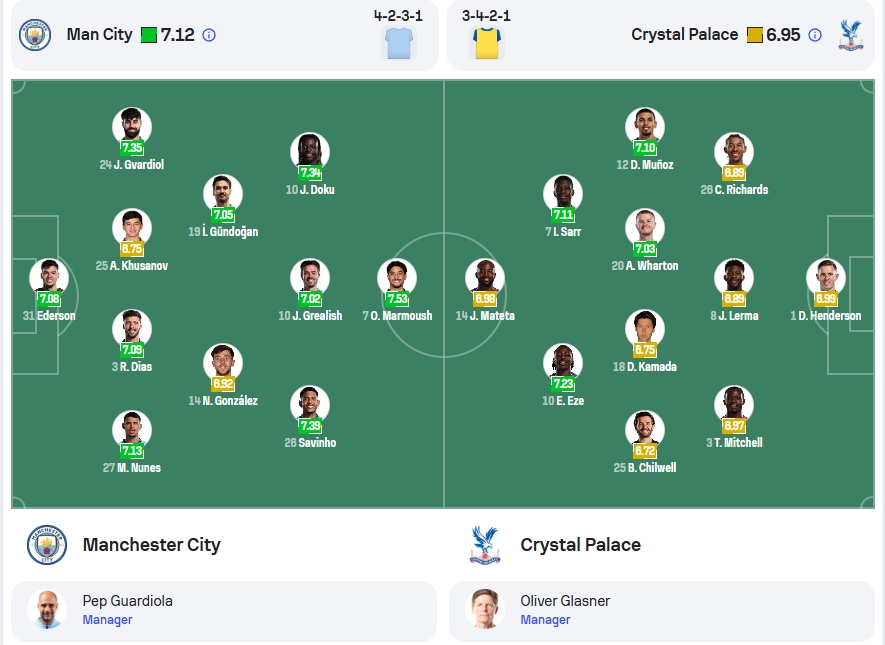Image resolution: width=885 pixels, height=645 pixels.
Task: Click the Crystal Palace rating info icon
Action: click(x=814, y=35)
